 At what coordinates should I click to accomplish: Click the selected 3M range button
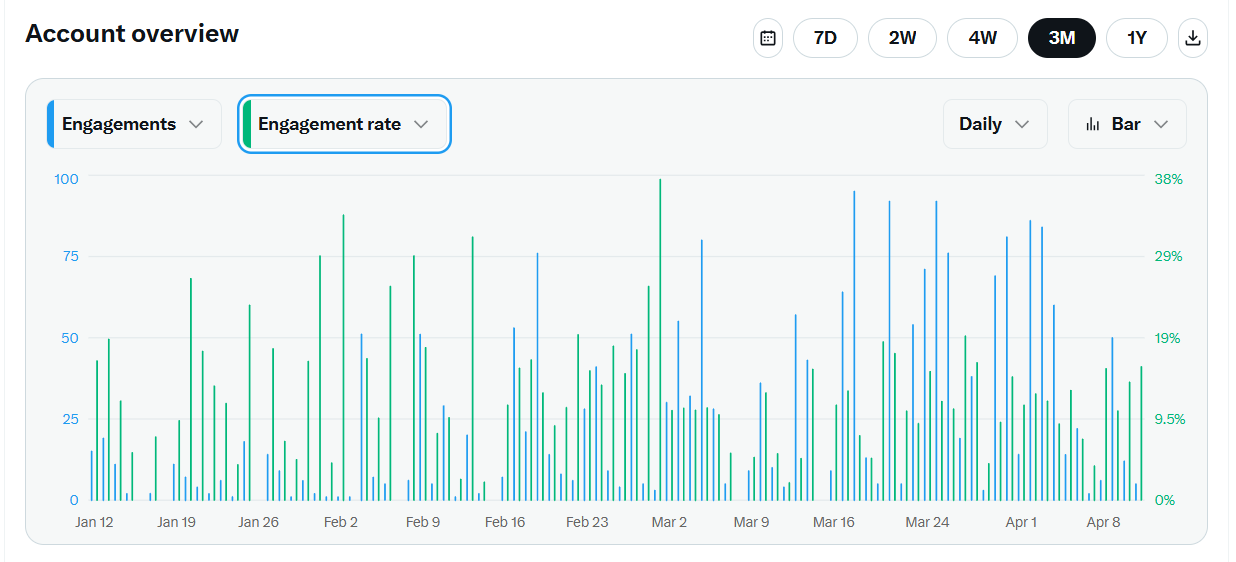pos(1061,38)
